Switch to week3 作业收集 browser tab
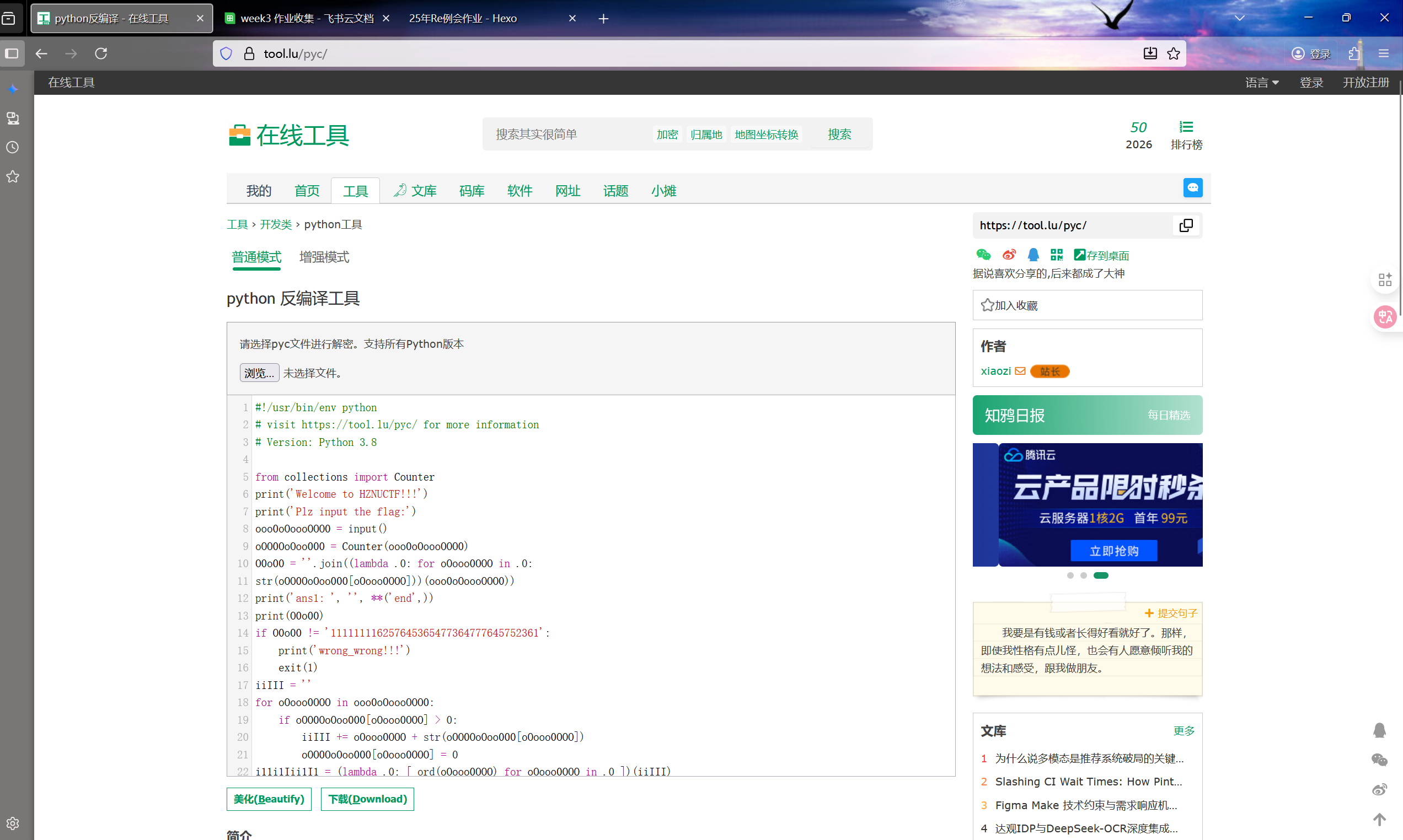Viewport: 1403px width, 840px height. point(306,18)
